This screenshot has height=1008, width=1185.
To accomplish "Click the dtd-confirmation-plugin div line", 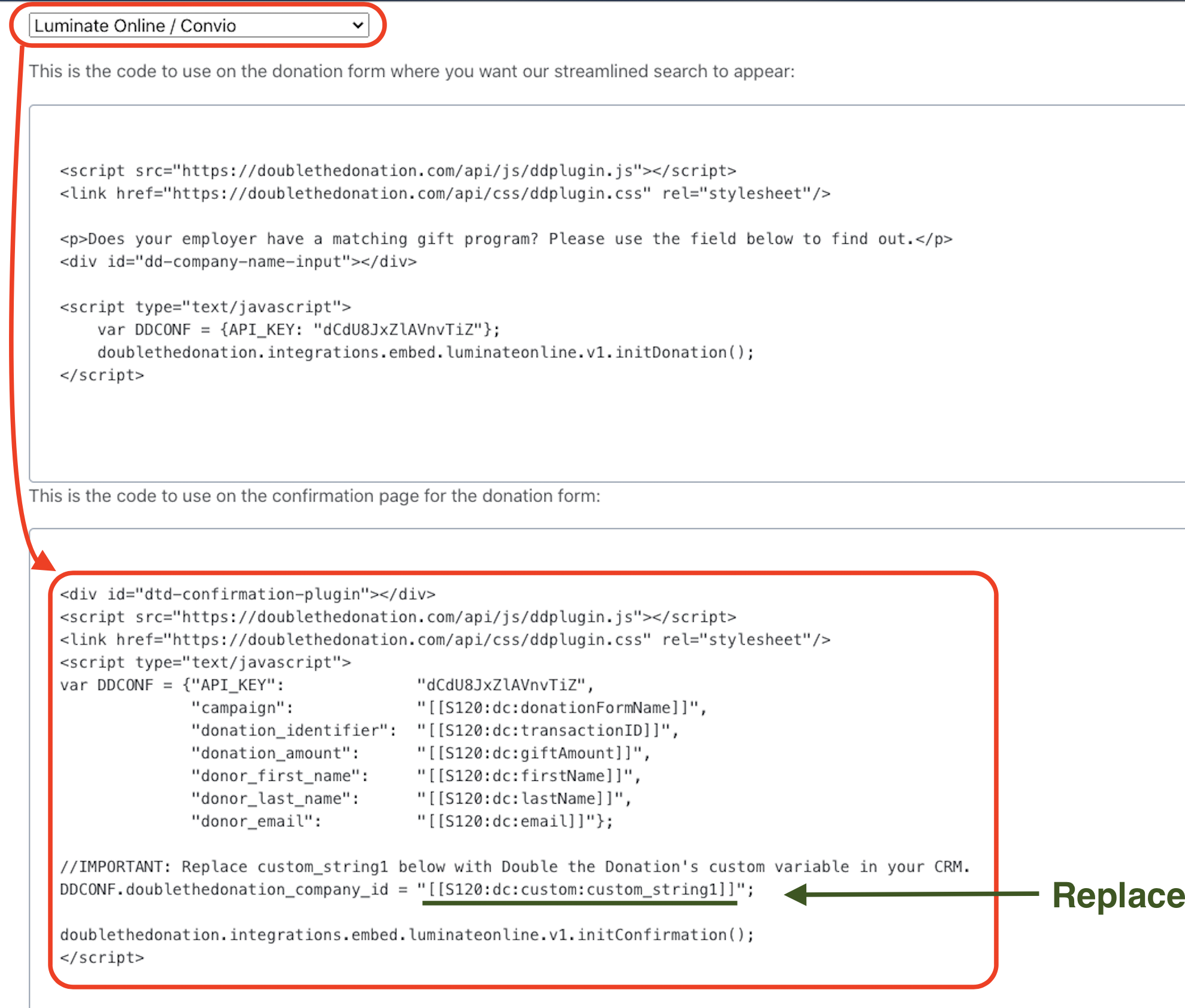I will point(247,594).
